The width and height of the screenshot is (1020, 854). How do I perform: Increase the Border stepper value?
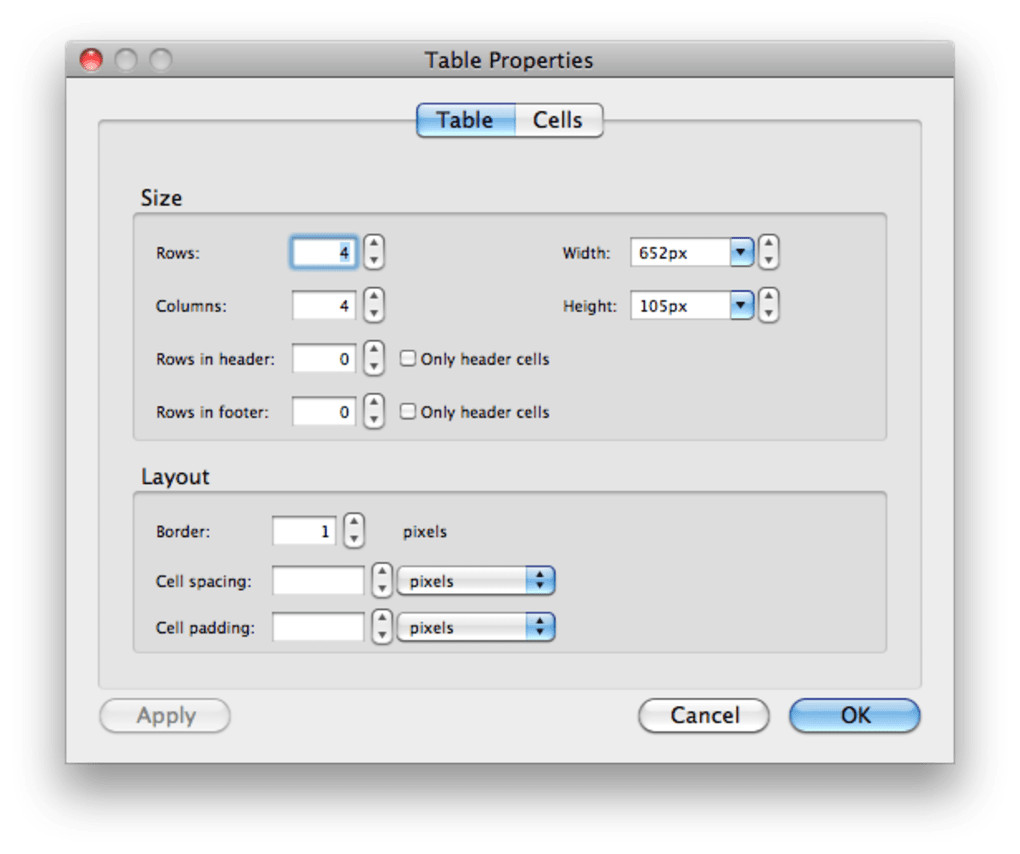tap(354, 523)
